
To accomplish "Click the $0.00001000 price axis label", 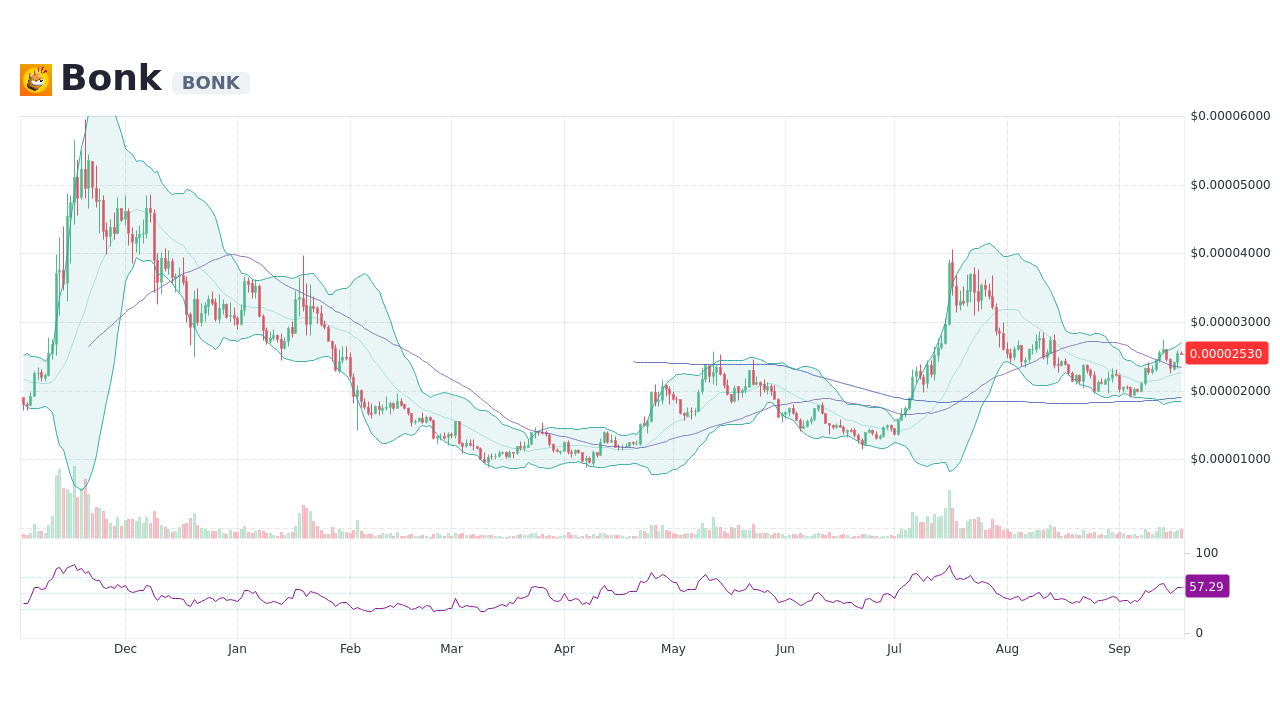I will (x=1229, y=460).
